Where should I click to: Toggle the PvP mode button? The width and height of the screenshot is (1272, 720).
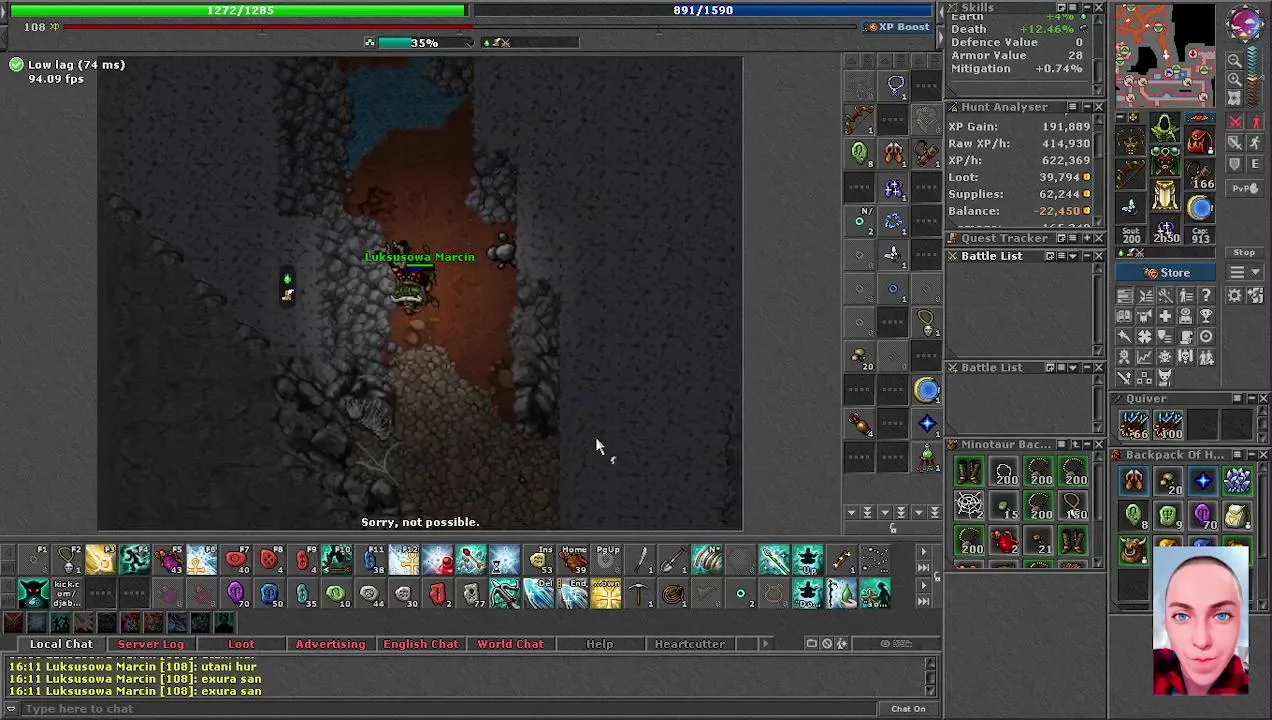tap(1244, 188)
